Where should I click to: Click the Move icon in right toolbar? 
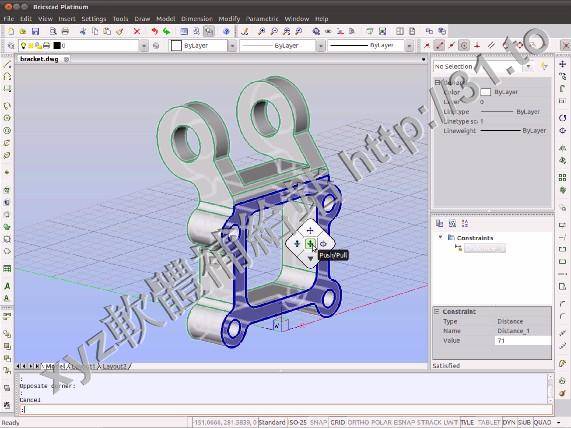(x=563, y=64)
